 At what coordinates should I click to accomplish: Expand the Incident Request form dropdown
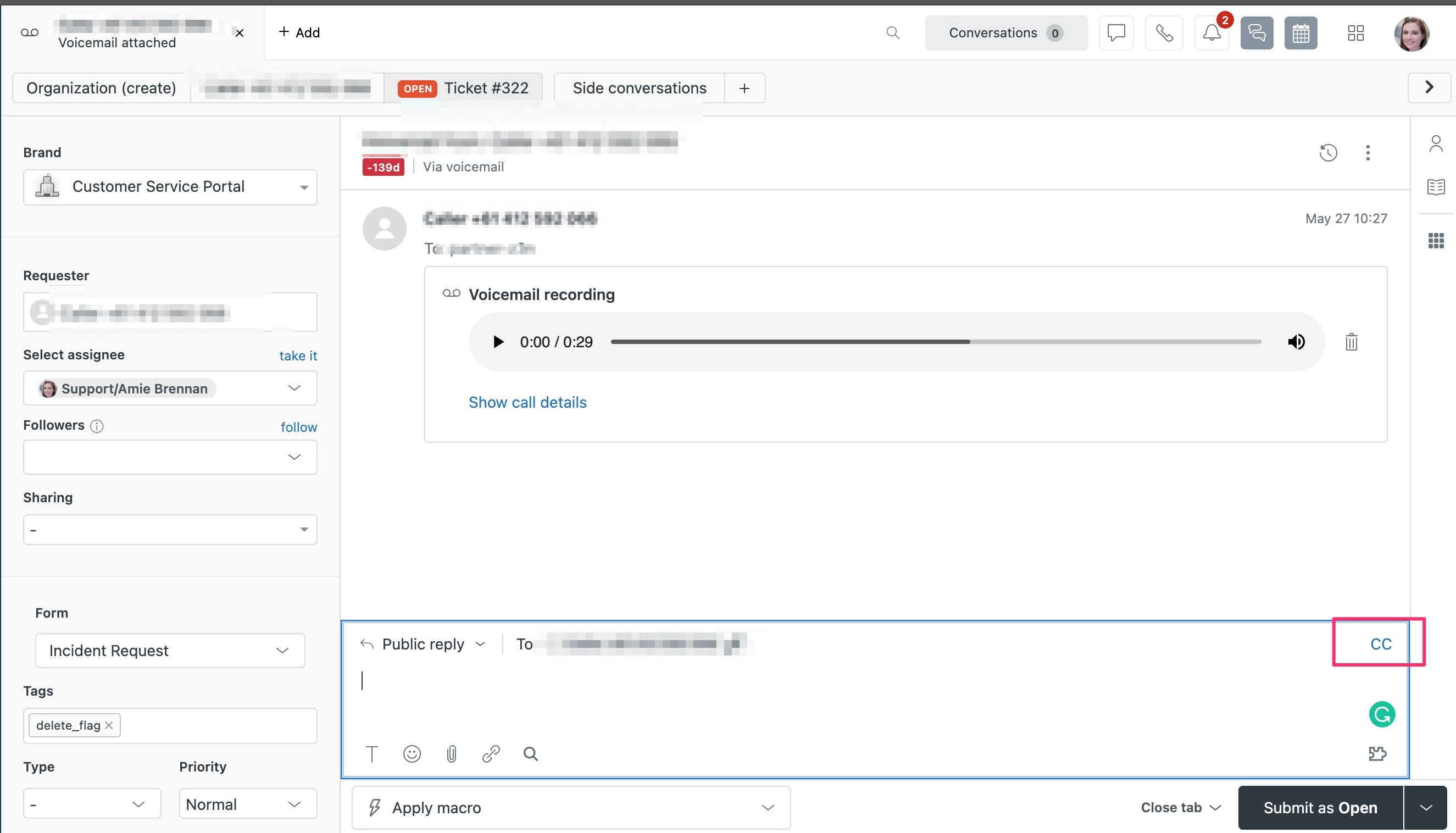170,651
